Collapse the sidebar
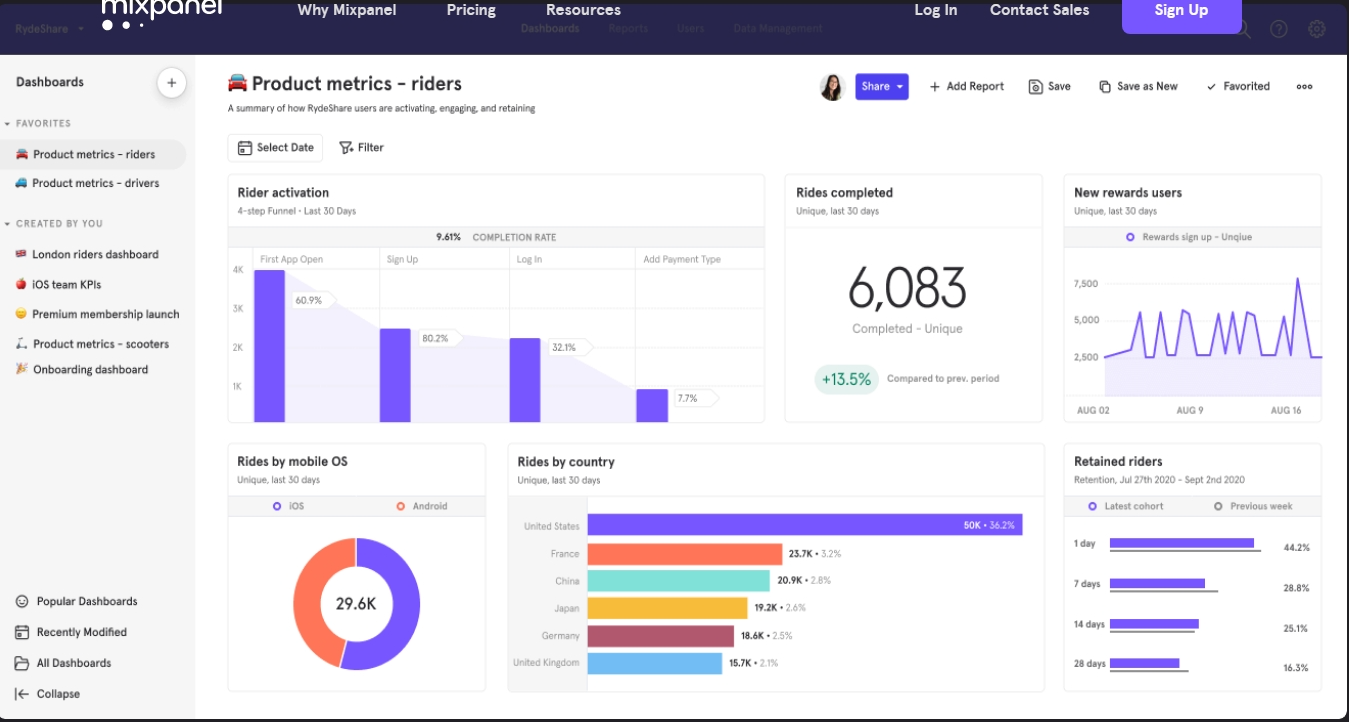This screenshot has width=1349, height=722. pyautogui.click(x=47, y=694)
